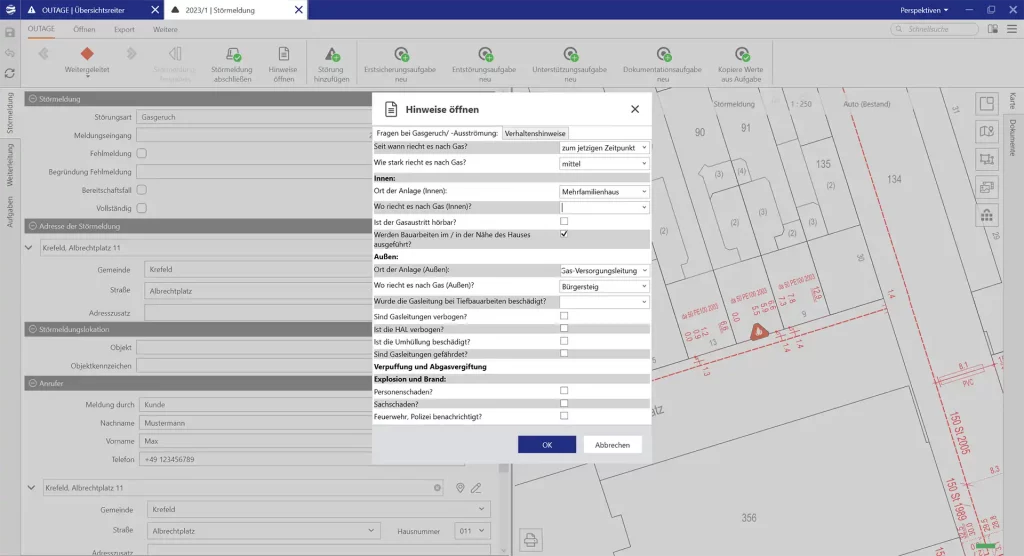1024x556 pixels.
Task: Click the Störung hinzufügen icon
Action: (332, 54)
